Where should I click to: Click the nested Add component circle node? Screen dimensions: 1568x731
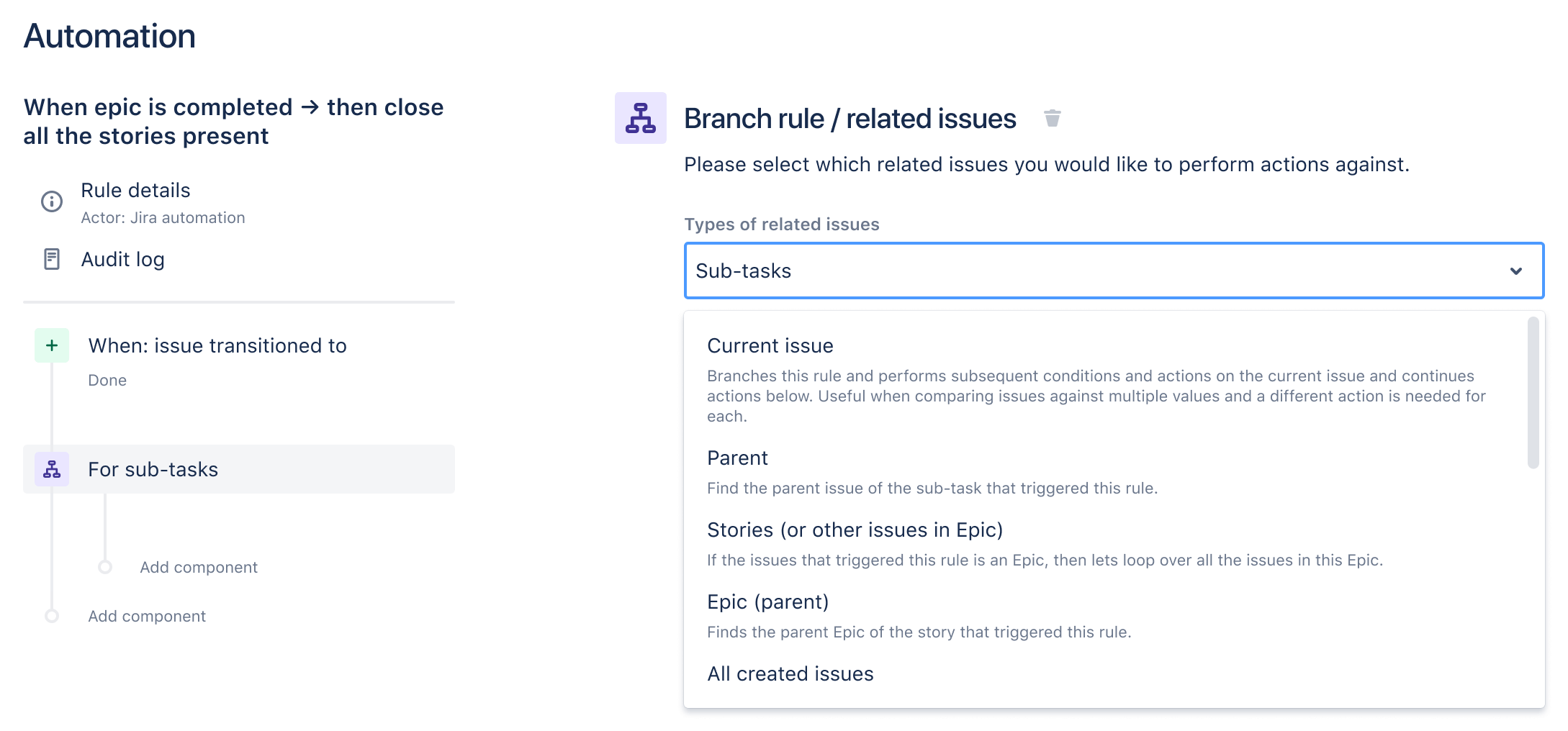[x=105, y=567]
